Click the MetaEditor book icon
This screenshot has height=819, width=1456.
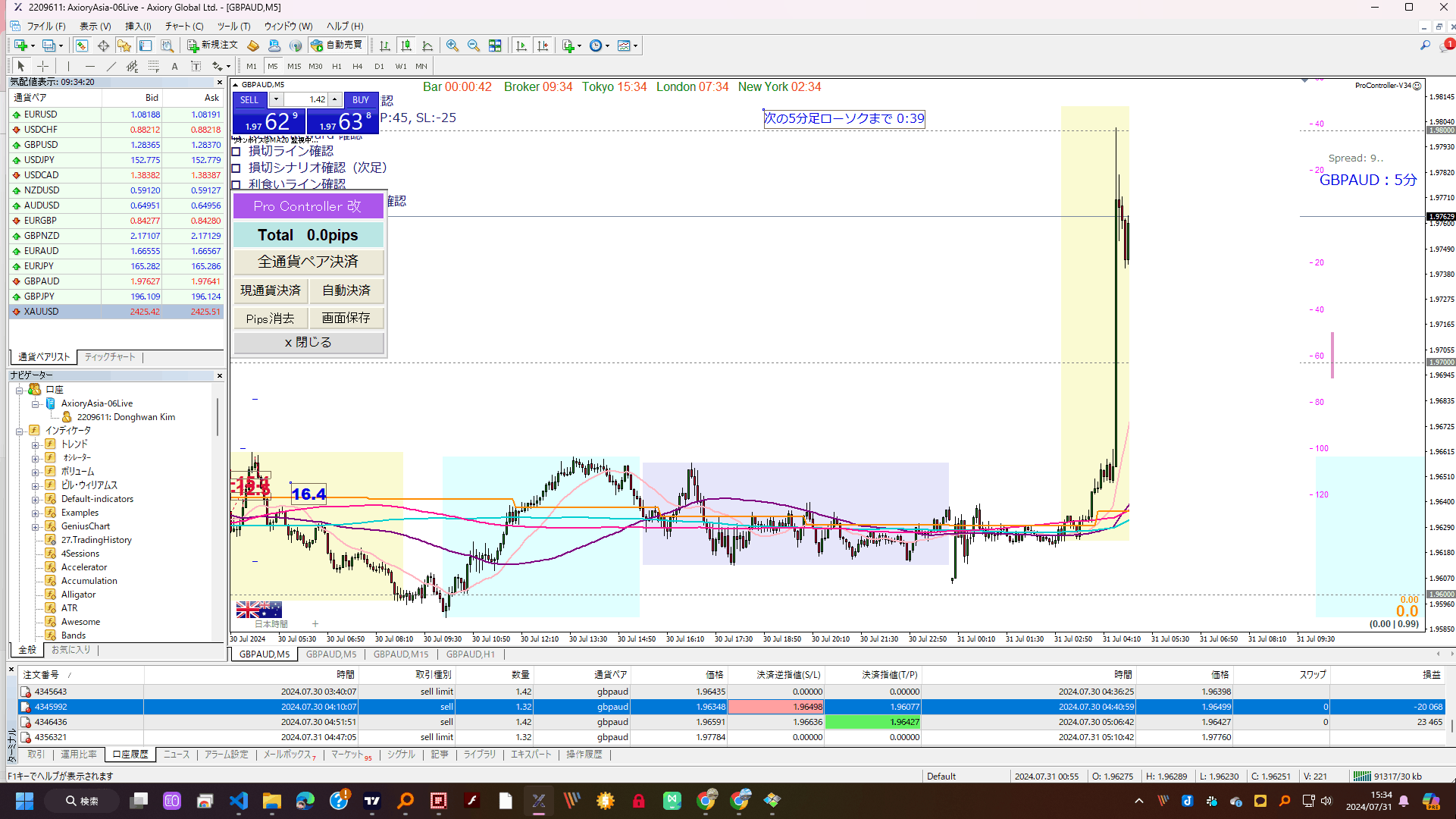(x=253, y=45)
